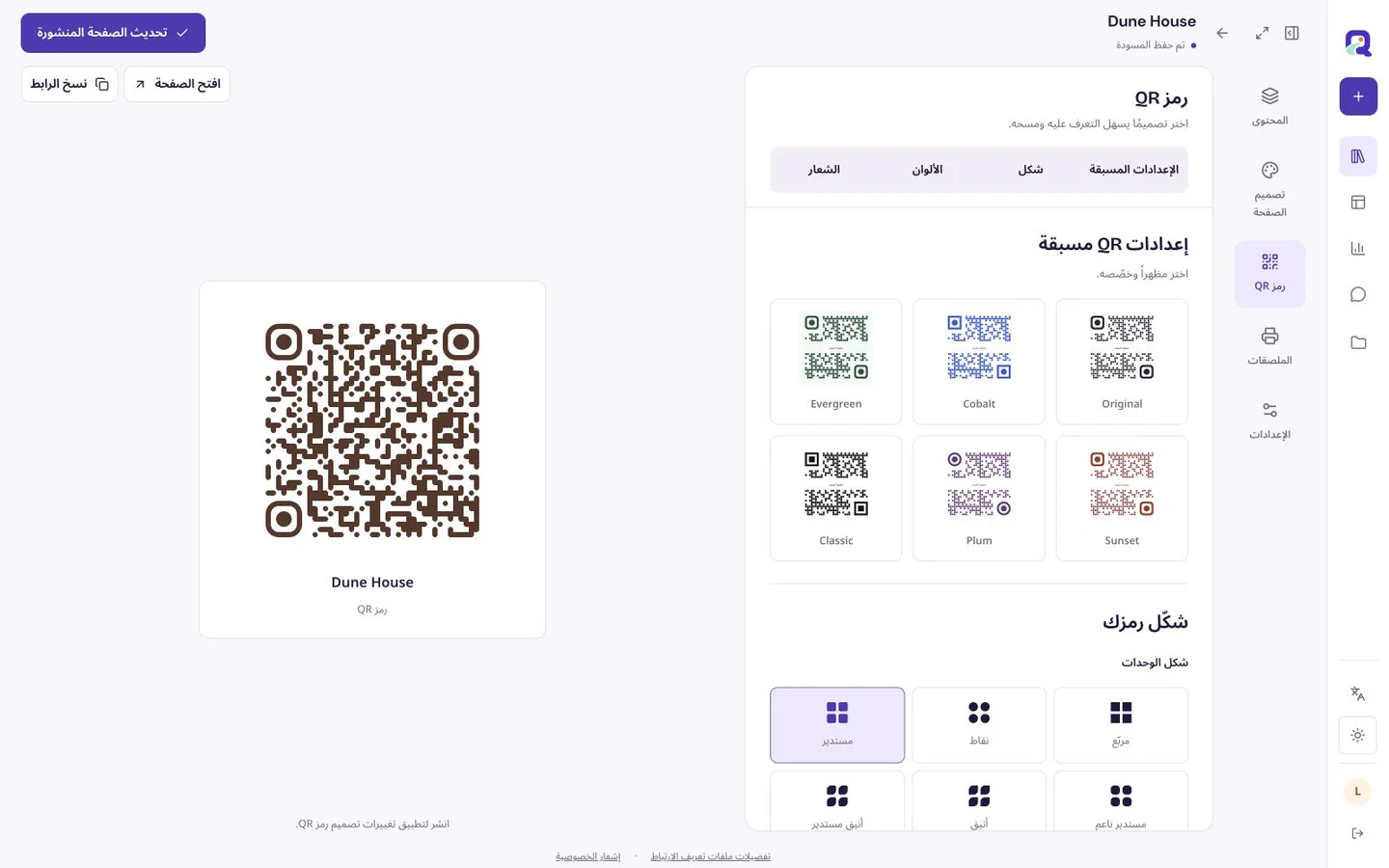Choose the Classic QR preset
The image size is (1389, 868).
[x=836, y=499]
